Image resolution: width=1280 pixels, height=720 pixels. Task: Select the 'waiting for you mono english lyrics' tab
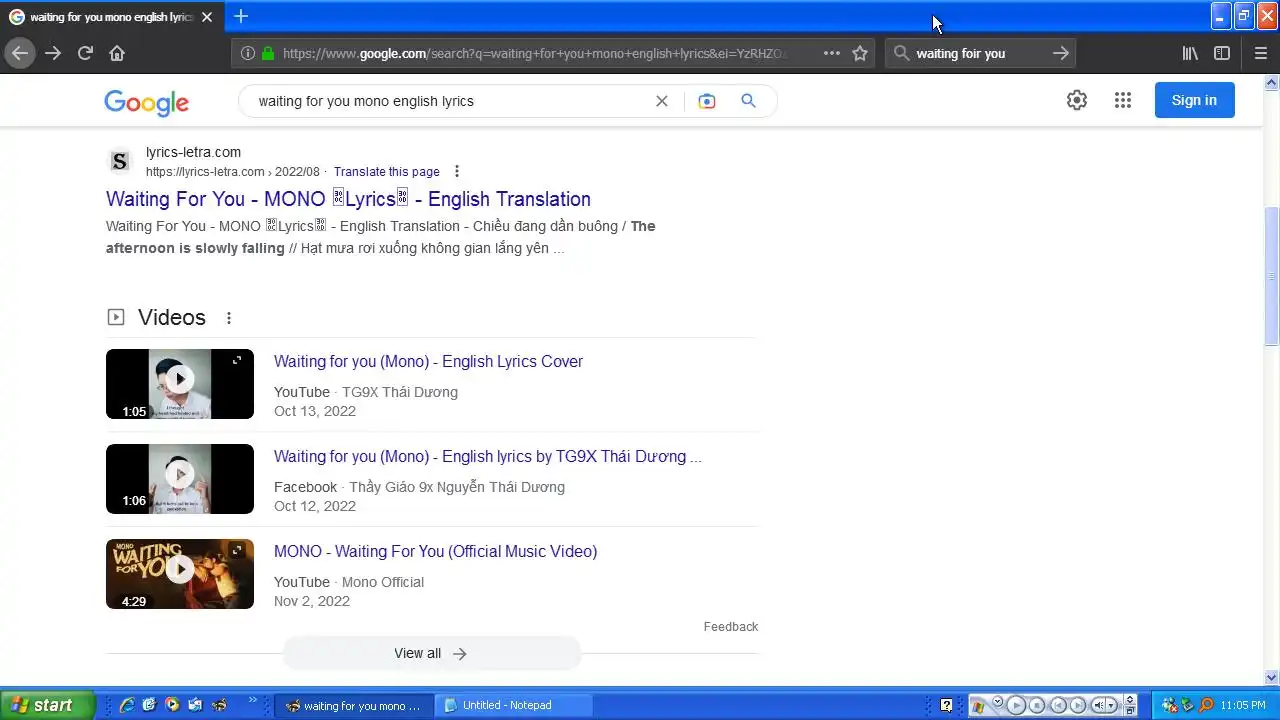click(112, 17)
